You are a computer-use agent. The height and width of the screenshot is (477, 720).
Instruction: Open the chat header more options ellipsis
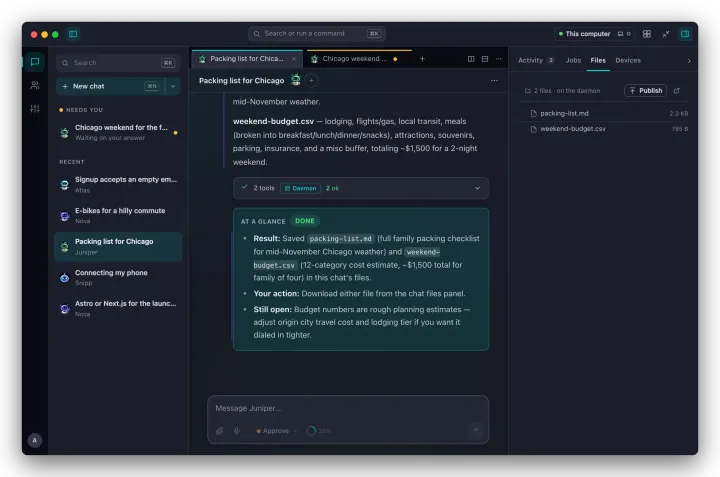coord(495,80)
